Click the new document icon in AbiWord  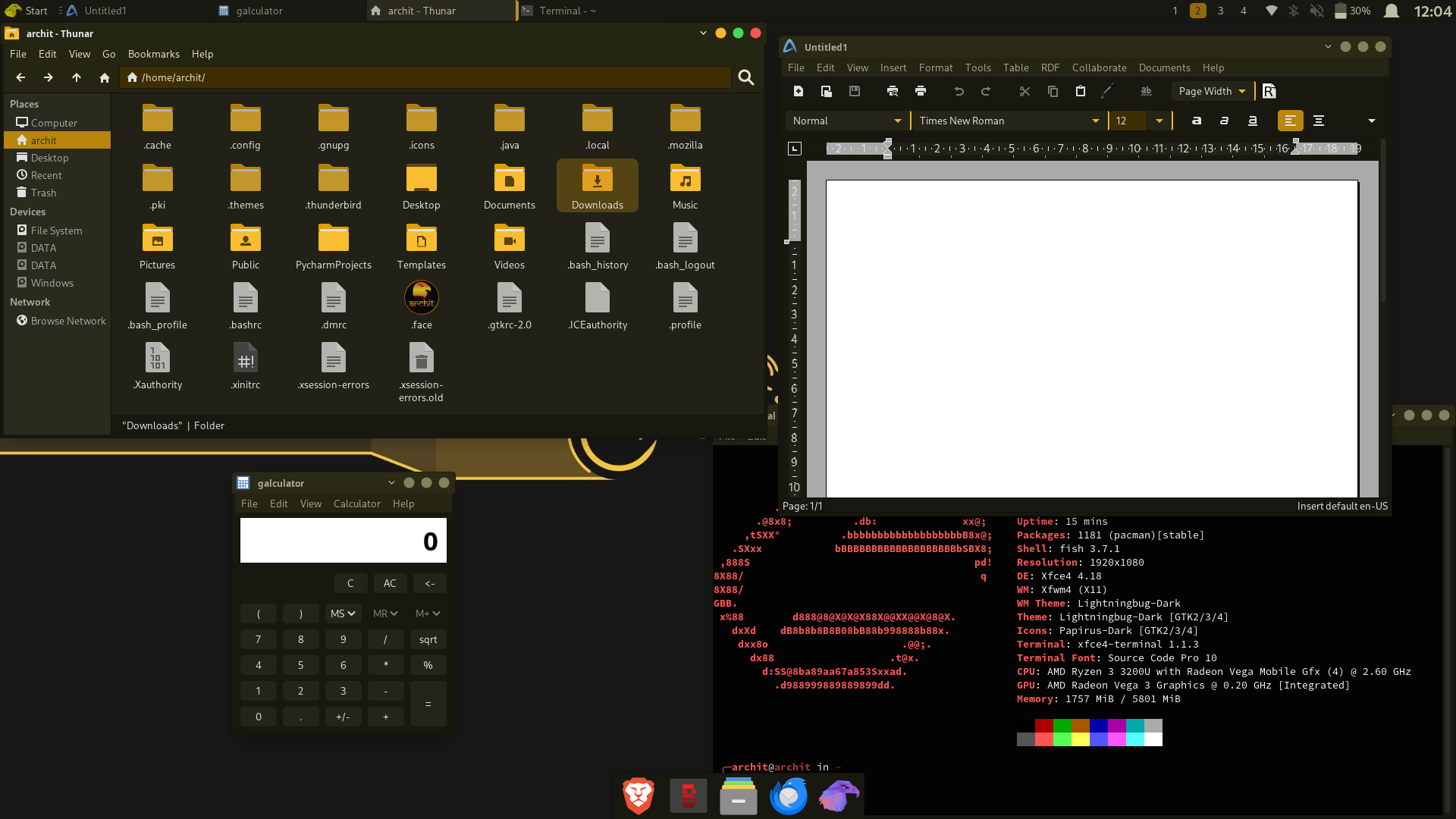(798, 91)
